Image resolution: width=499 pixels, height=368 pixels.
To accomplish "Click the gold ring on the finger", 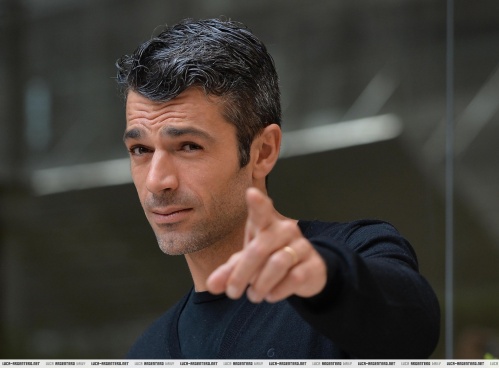I will click(291, 255).
